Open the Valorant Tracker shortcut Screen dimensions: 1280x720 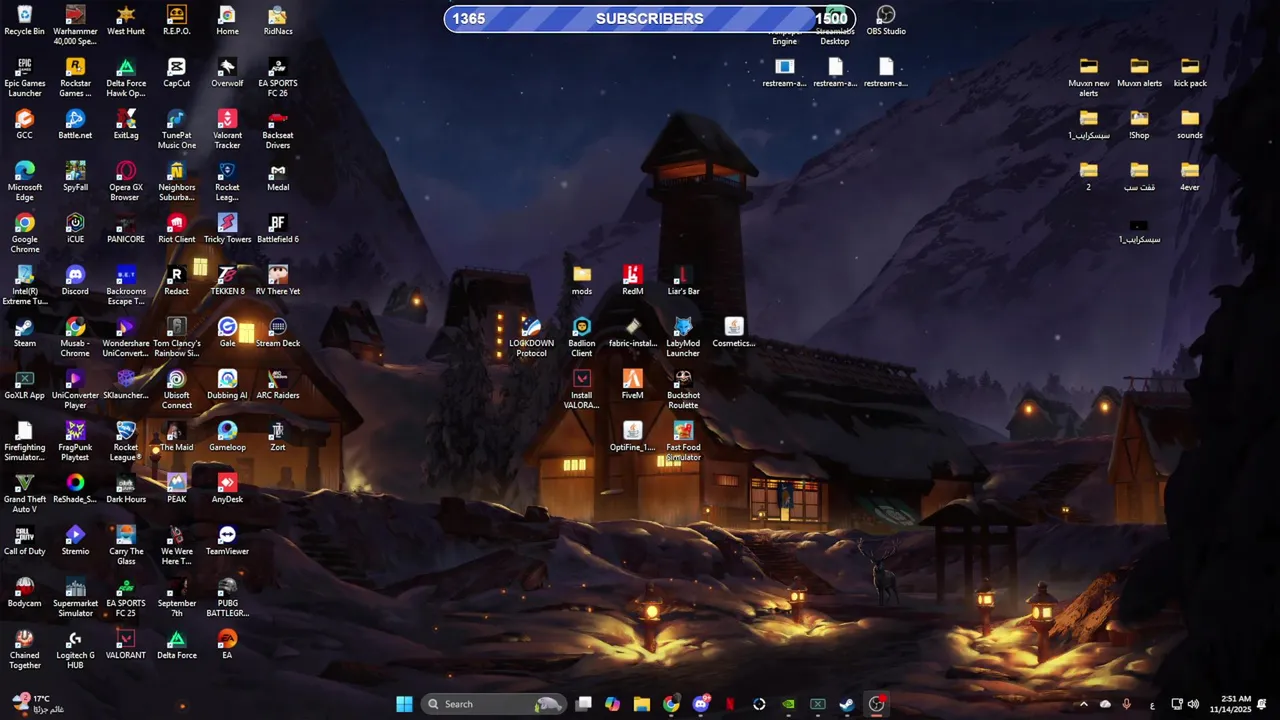click(x=227, y=129)
